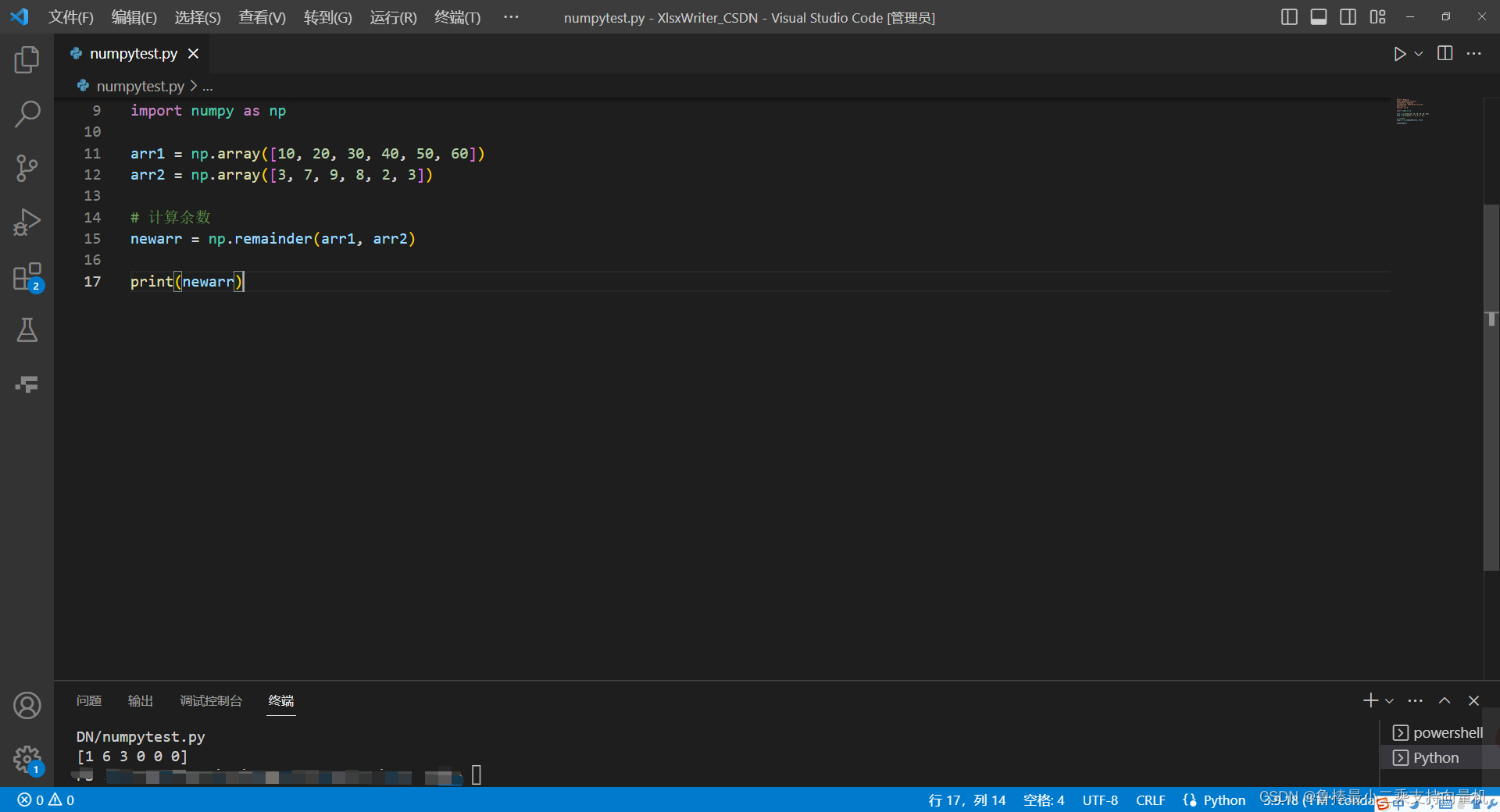Image resolution: width=1500 pixels, height=812 pixels.
Task: Open the 终端(T) menu
Action: tap(458, 17)
